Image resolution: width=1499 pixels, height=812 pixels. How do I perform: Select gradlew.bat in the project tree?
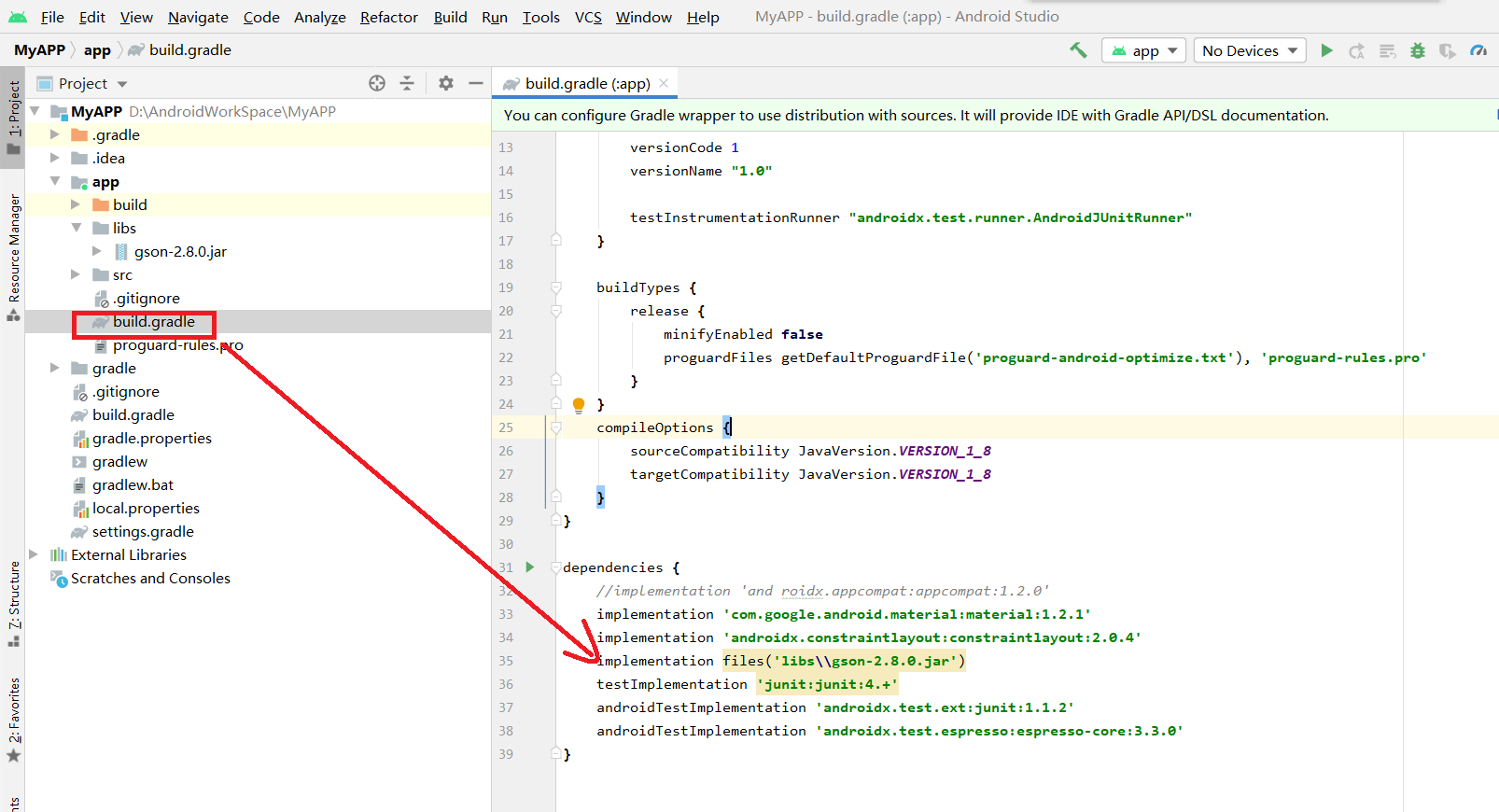pyautogui.click(x=133, y=484)
